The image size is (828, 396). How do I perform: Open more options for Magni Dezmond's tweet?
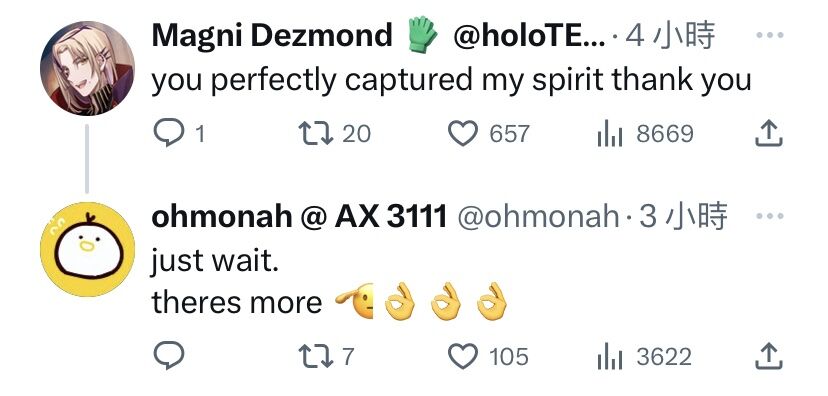click(769, 35)
